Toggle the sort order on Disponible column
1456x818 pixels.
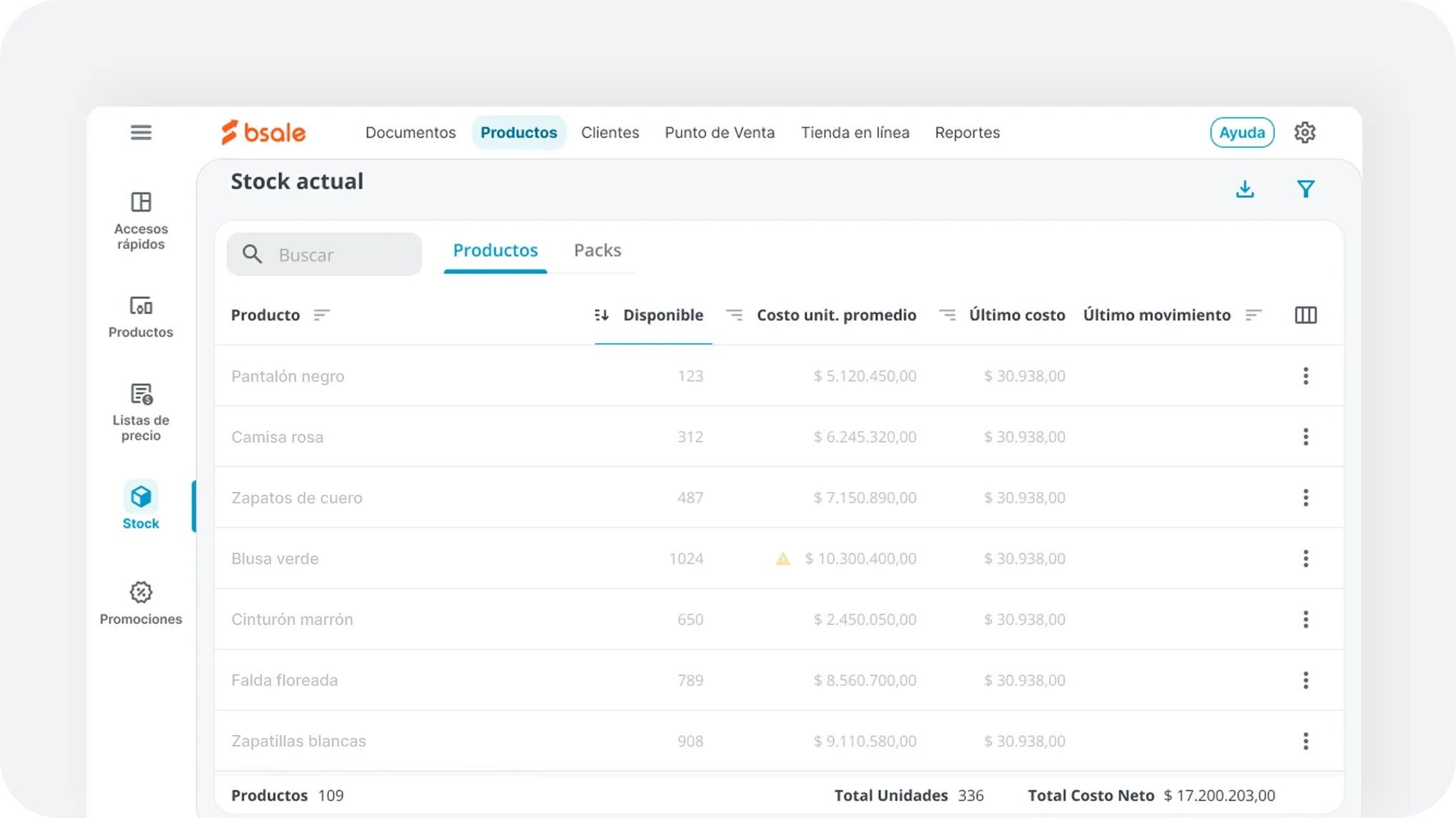[x=601, y=315]
